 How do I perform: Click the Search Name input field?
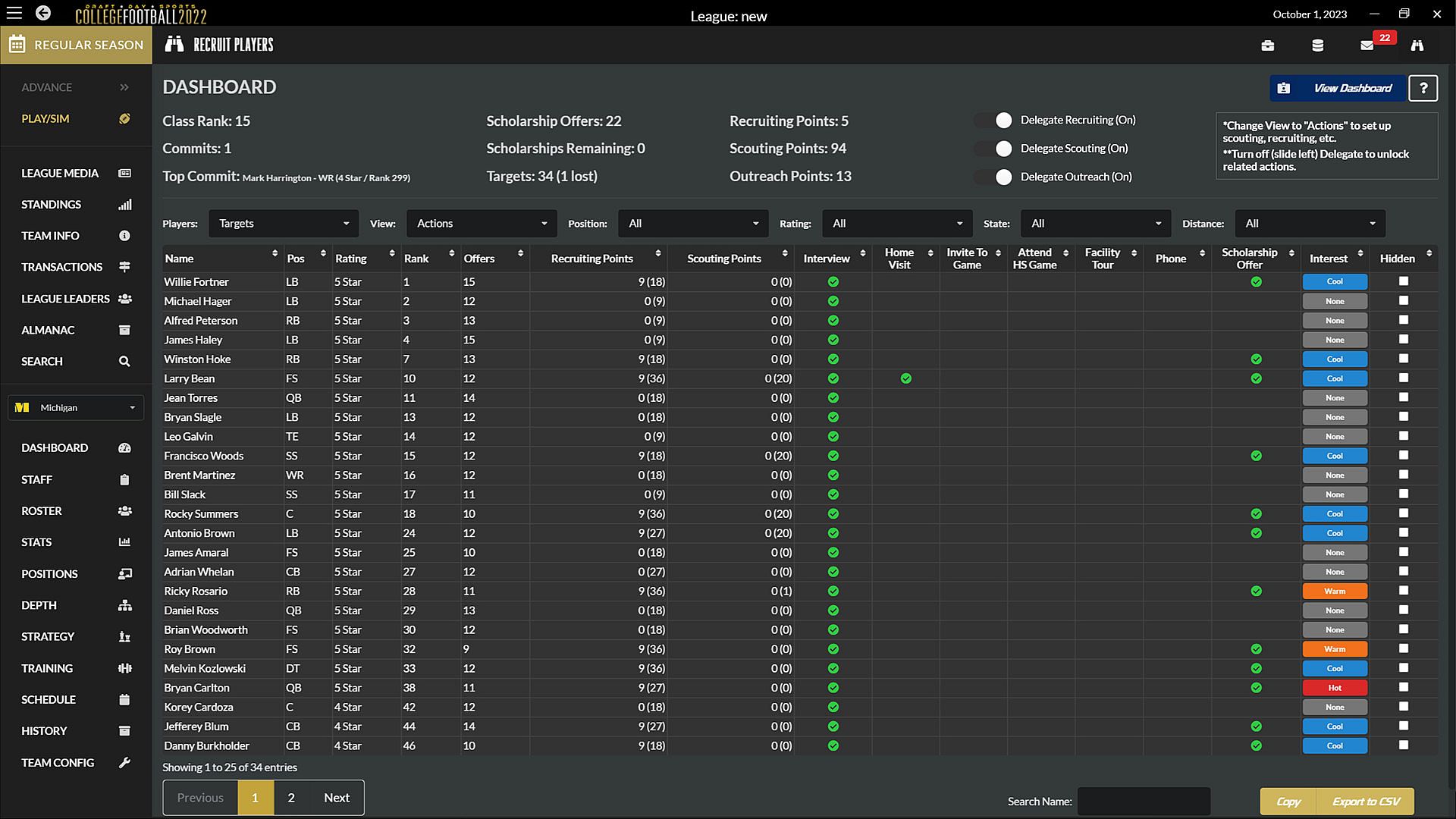1143,802
